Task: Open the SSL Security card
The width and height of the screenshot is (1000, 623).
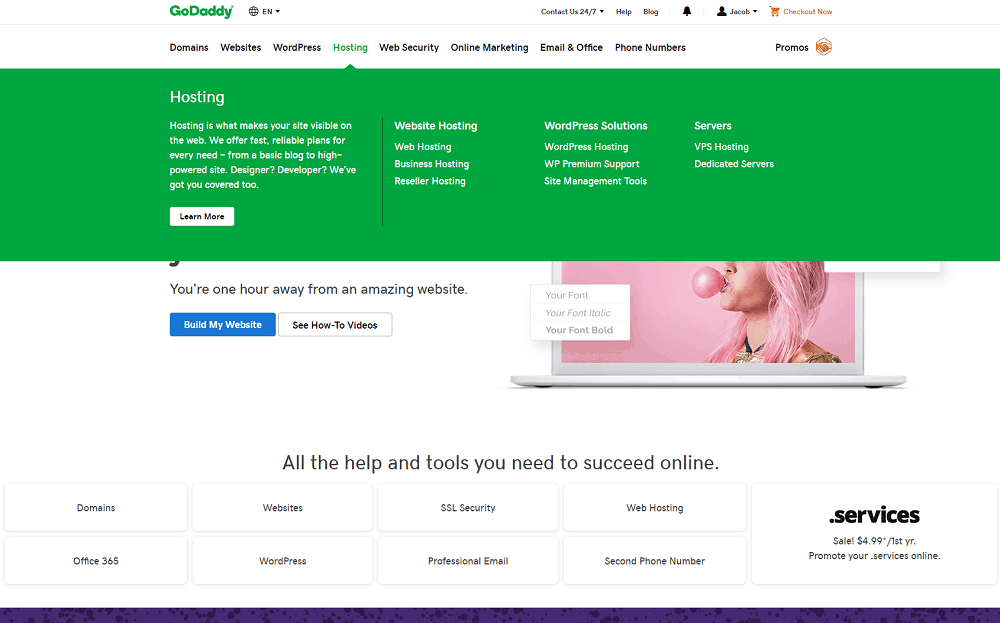Action: tap(468, 508)
